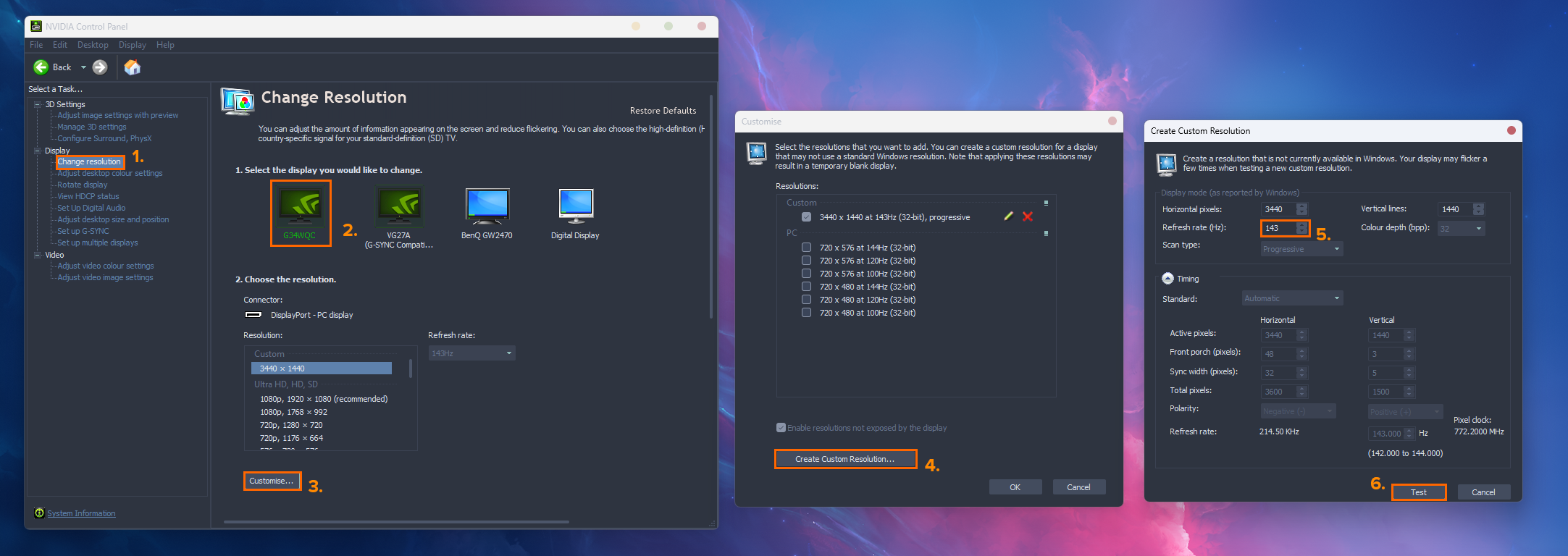This screenshot has width=1568, height=556.
Task: Click the Customise... button
Action: 272,481
